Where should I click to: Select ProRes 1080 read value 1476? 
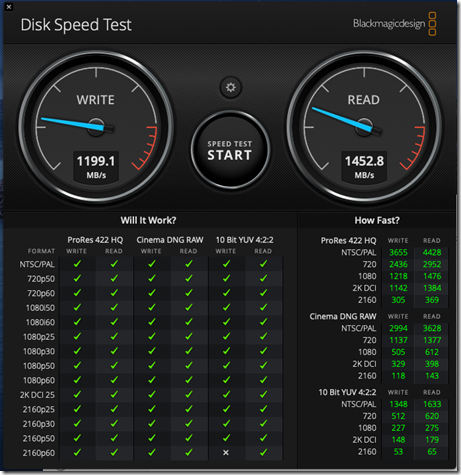pyautogui.click(x=432, y=276)
